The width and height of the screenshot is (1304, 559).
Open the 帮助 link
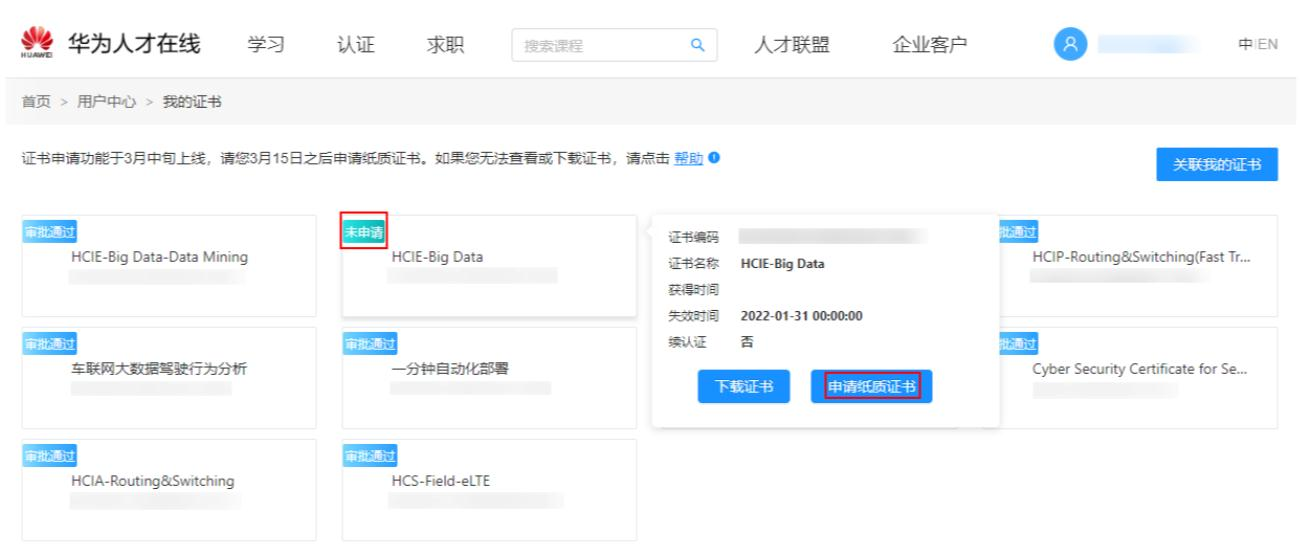click(x=689, y=159)
